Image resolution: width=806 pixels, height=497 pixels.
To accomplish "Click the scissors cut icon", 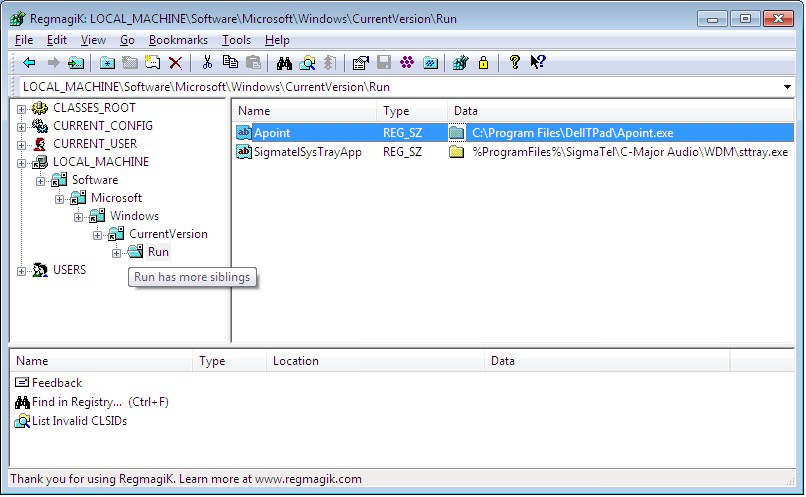I will pos(207,63).
